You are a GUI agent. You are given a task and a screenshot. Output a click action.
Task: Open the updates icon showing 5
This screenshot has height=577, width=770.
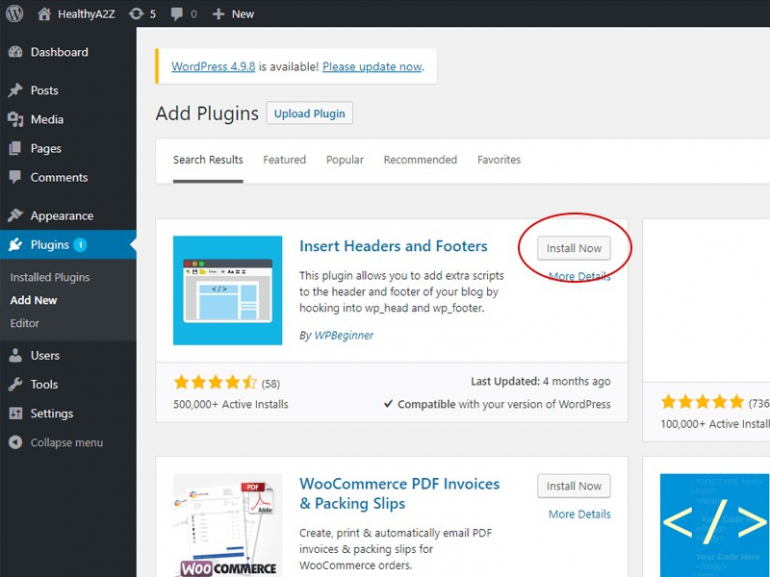coord(135,14)
